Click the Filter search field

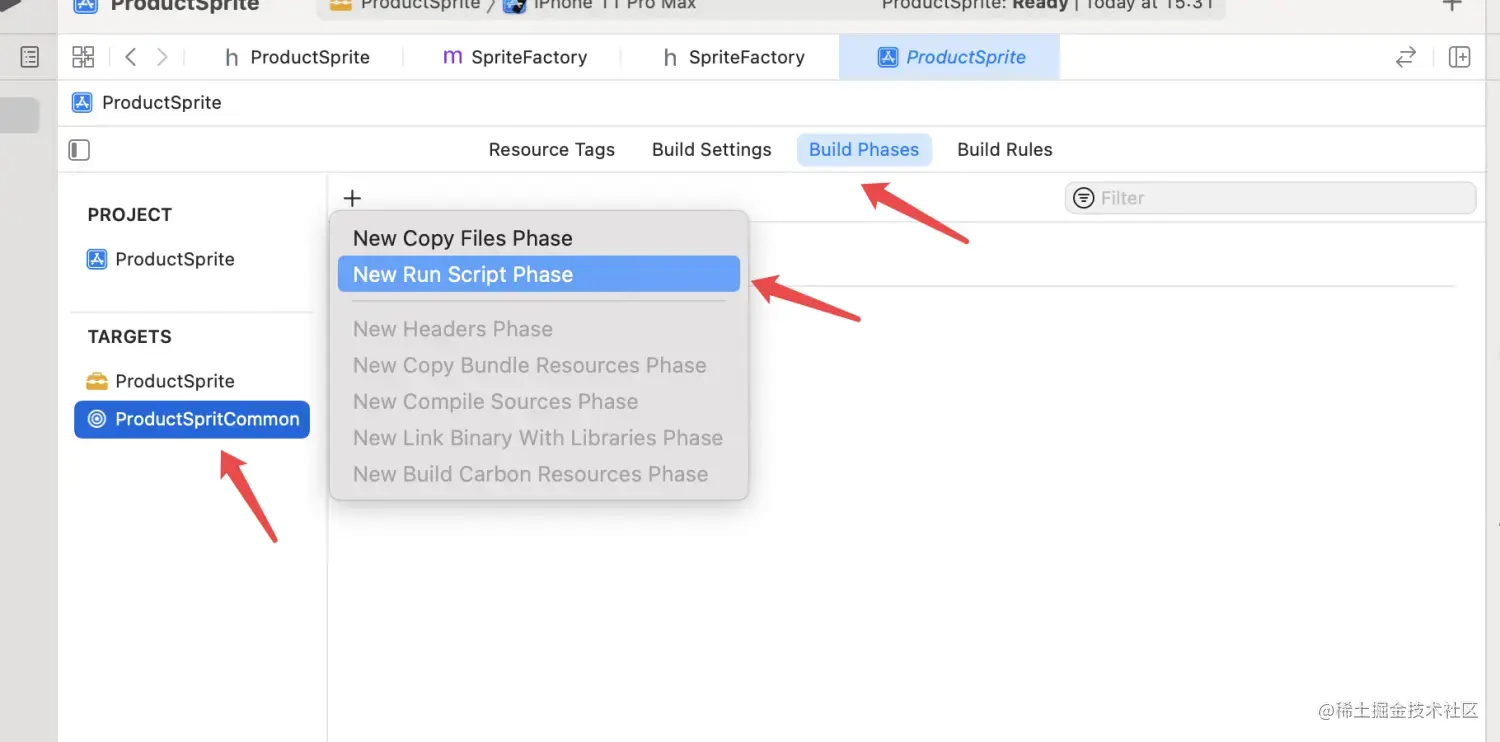[1270, 198]
